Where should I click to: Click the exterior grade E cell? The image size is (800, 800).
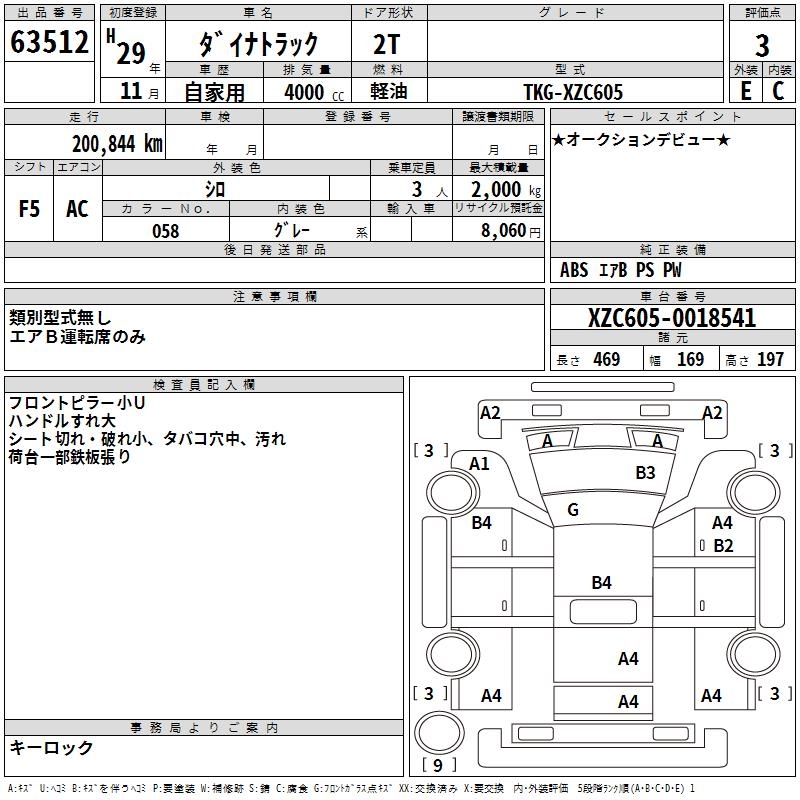745,91
